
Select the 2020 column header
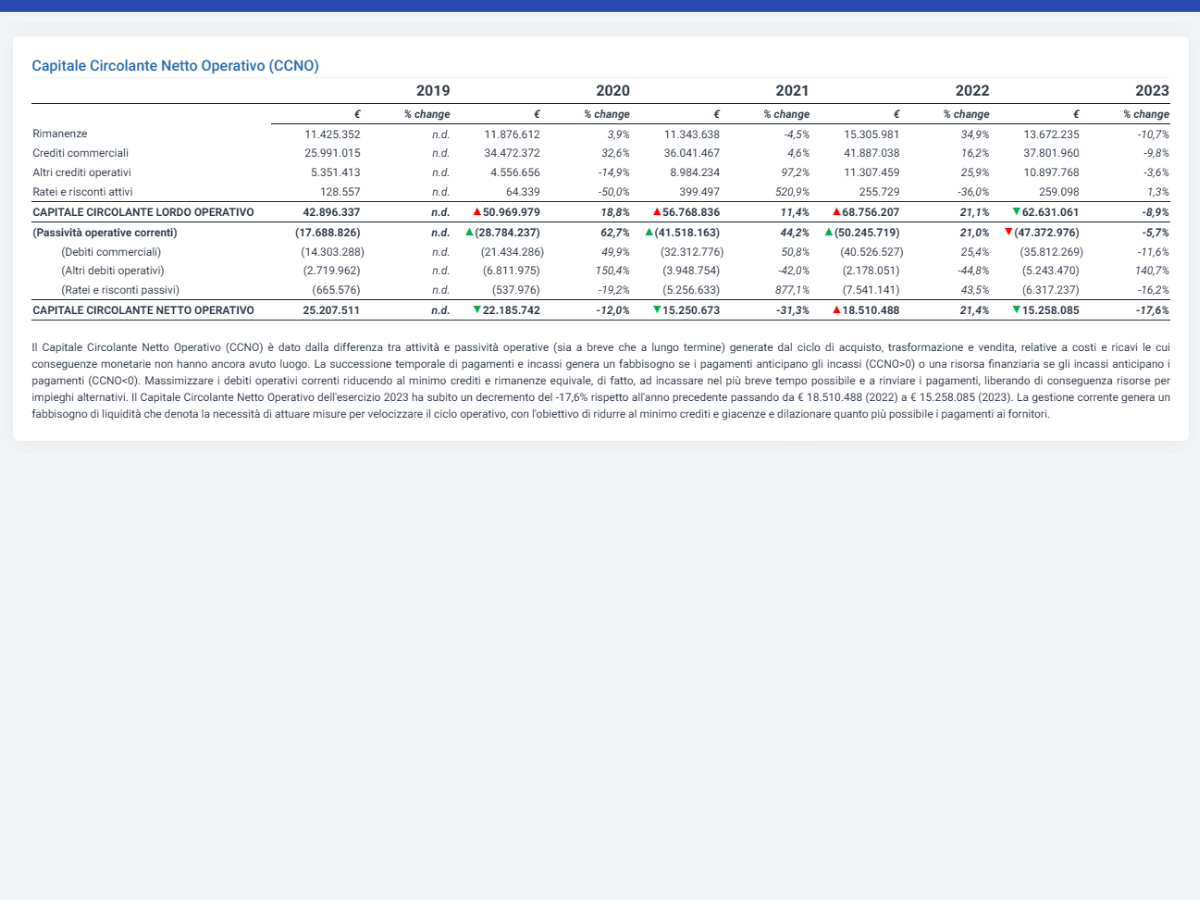click(x=613, y=90)
